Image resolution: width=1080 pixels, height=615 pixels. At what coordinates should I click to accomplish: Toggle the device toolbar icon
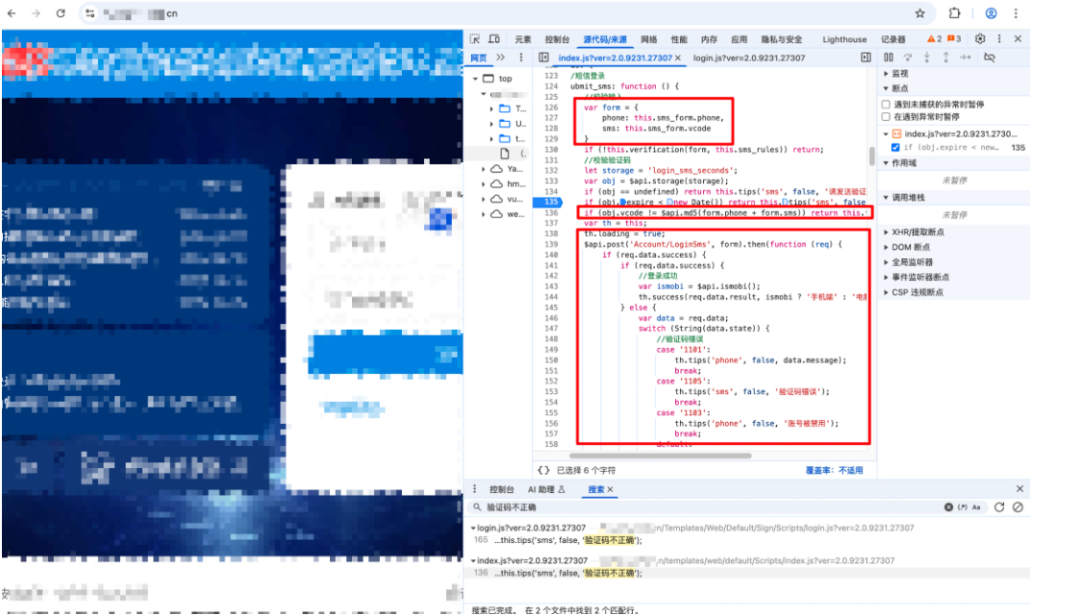495,39
